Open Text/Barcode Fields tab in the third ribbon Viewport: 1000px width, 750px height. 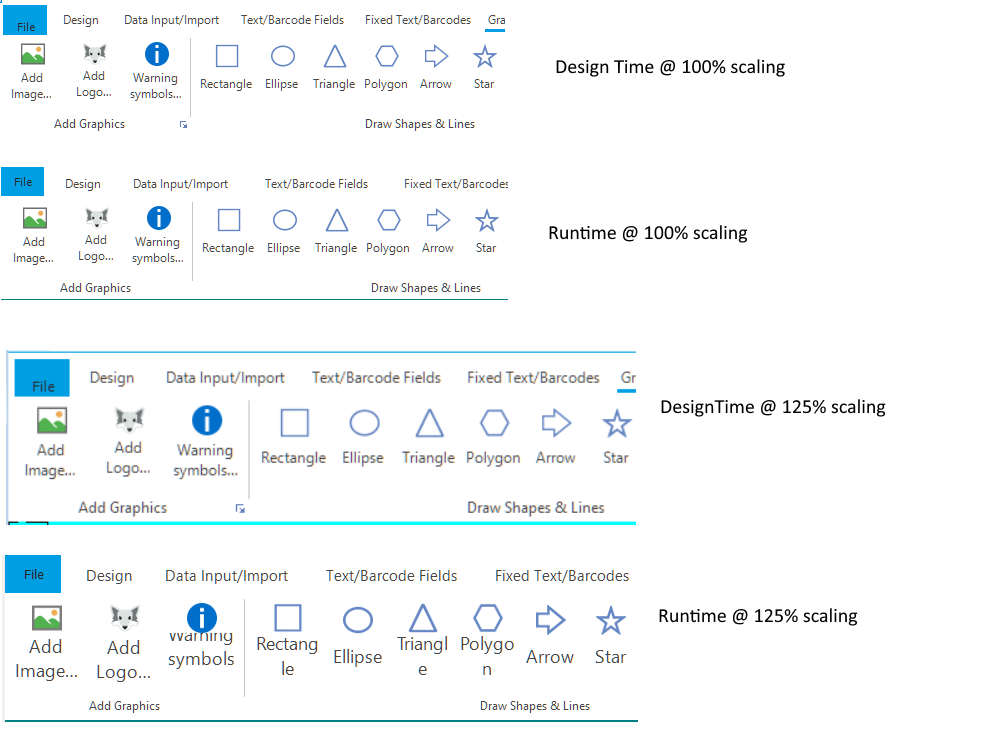click(x=376, y=378)
